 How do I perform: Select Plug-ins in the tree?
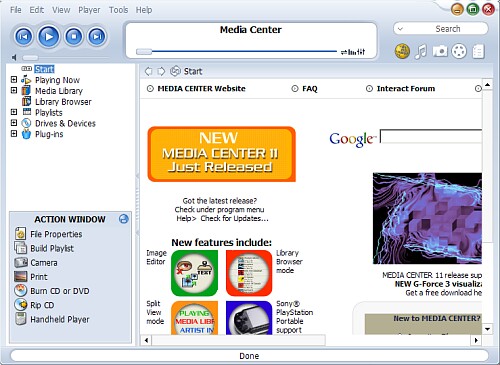click(49, 134)
